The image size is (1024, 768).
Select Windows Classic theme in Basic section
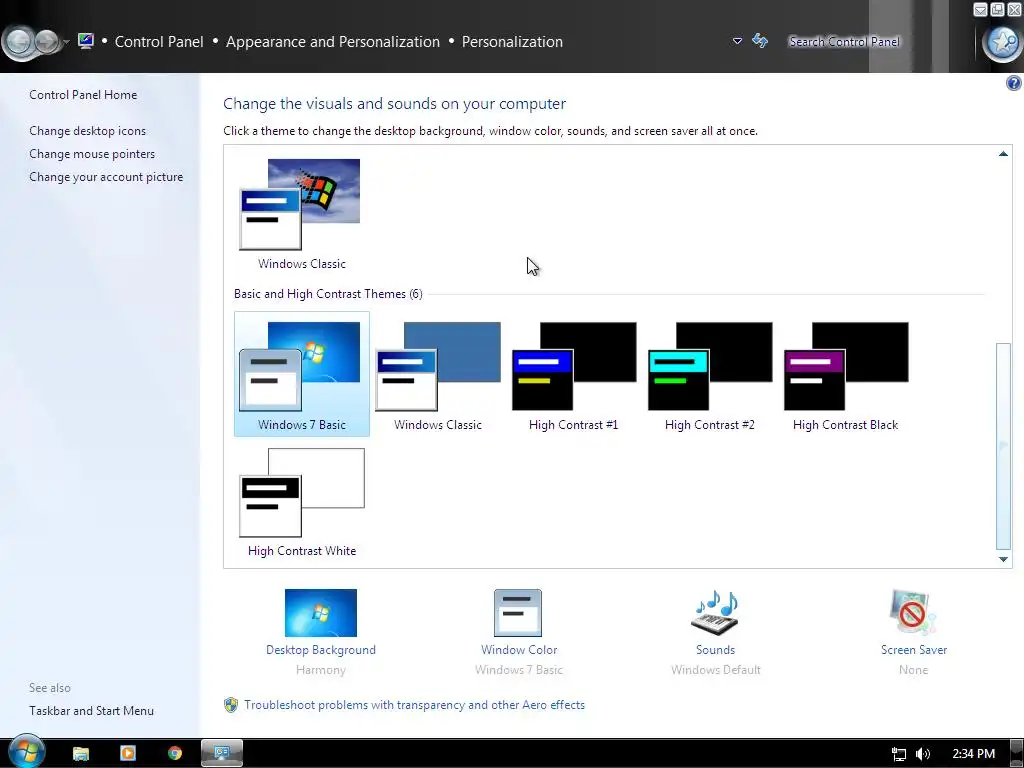point(438,374)
